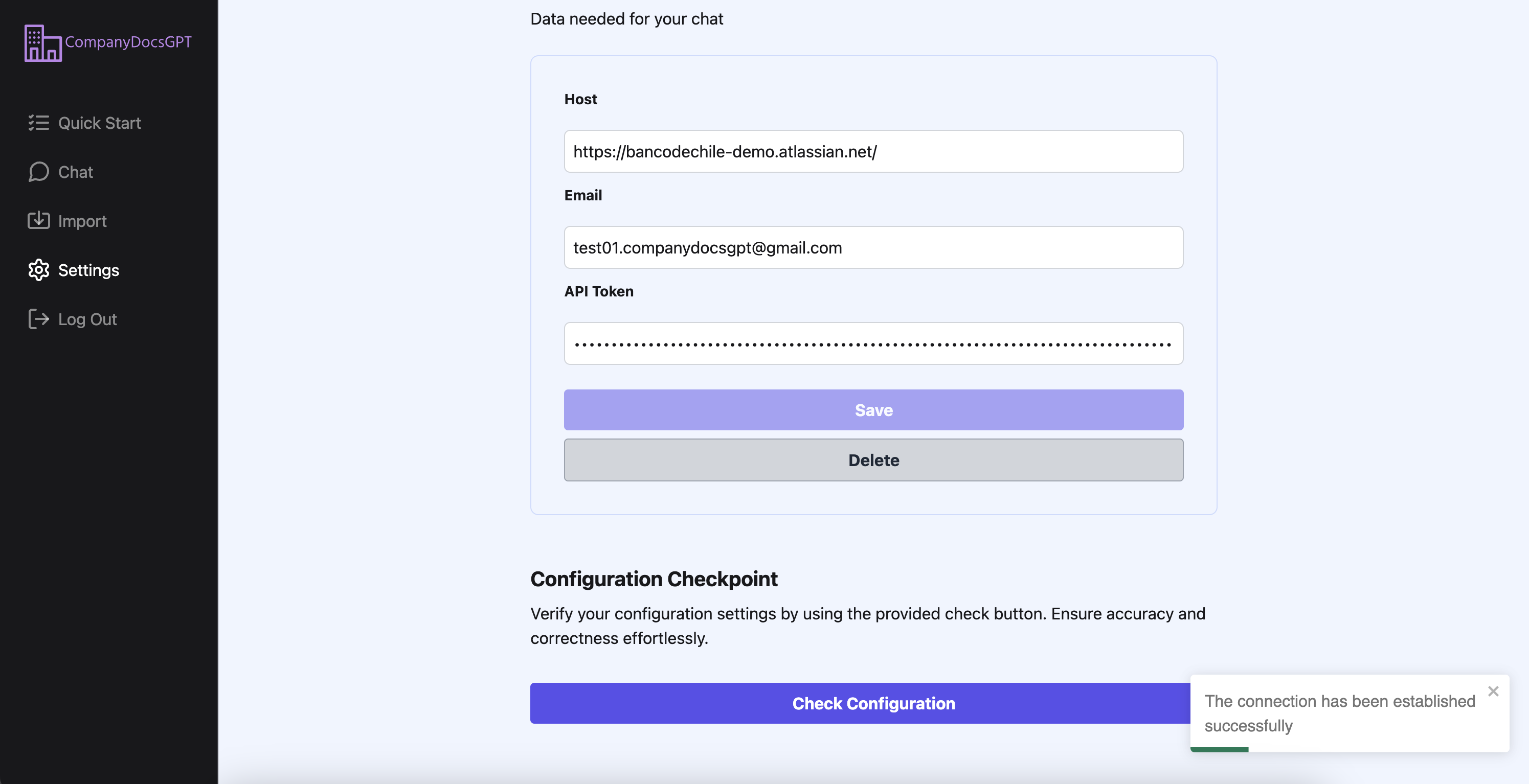The width and height of the screenshot is (1529, 784).
Task: Focus the Host URL input field
Action: [x=873, y=152]
